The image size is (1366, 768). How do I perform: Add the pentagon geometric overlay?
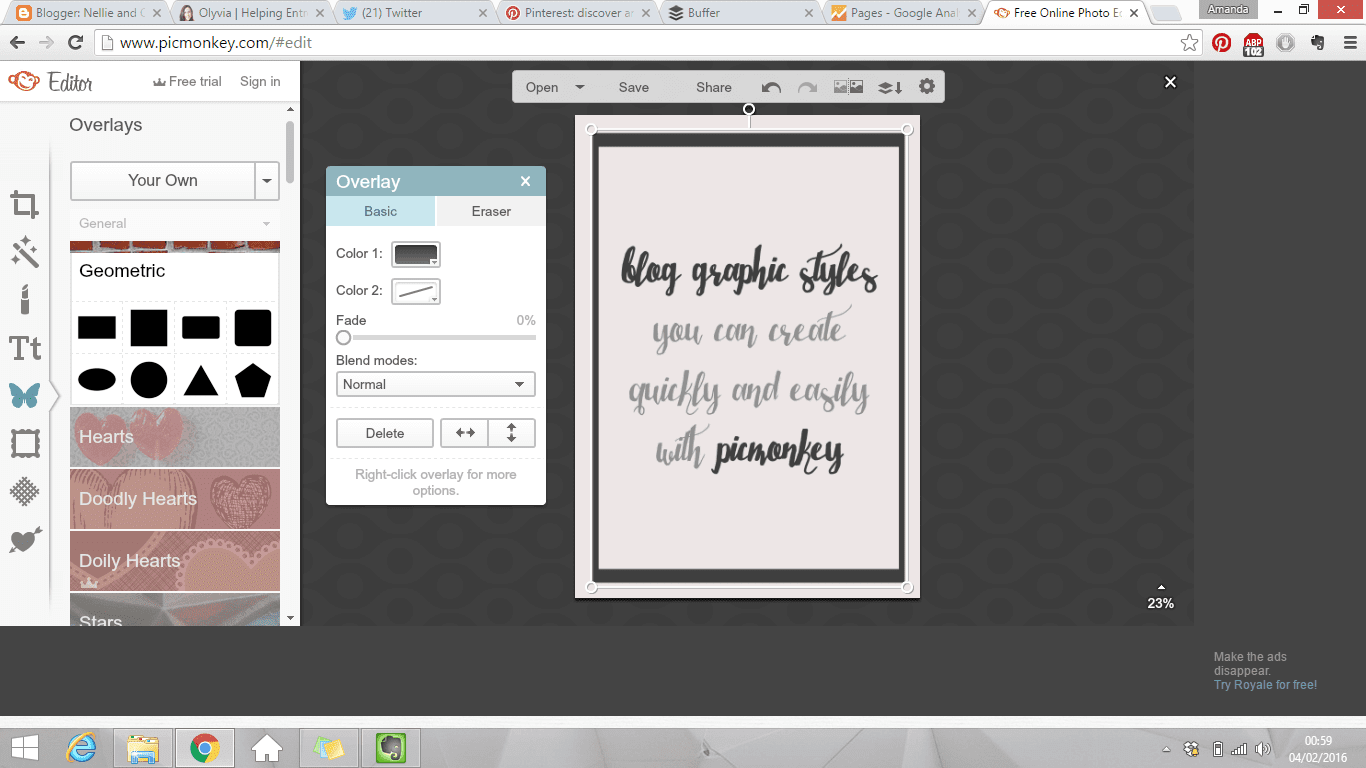point(253,380)
